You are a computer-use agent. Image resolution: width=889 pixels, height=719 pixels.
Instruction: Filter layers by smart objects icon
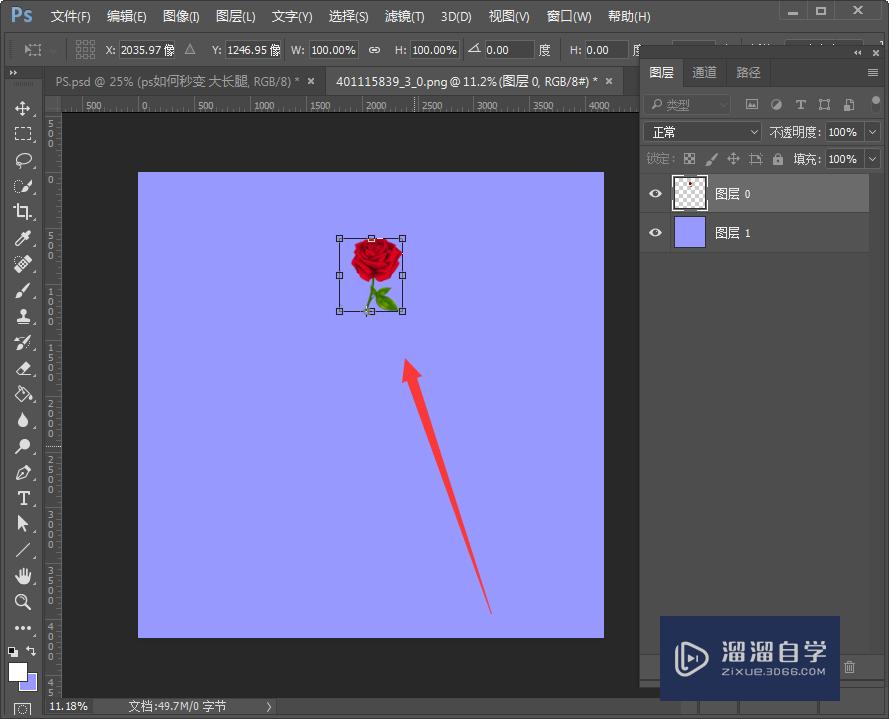tap(849, 104)
